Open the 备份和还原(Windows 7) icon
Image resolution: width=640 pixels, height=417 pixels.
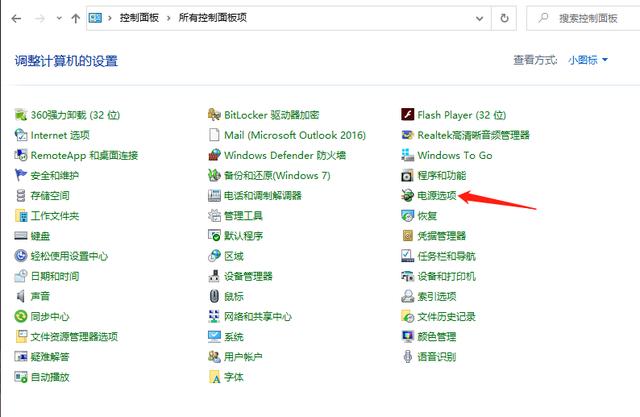click(214, 175)
